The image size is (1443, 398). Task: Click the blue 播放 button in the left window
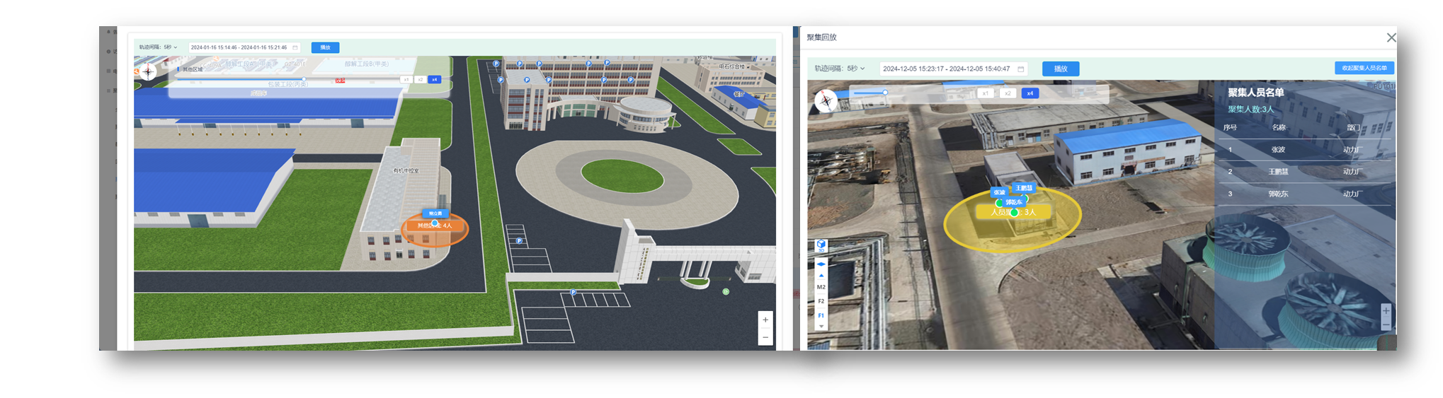click(325, 47)
